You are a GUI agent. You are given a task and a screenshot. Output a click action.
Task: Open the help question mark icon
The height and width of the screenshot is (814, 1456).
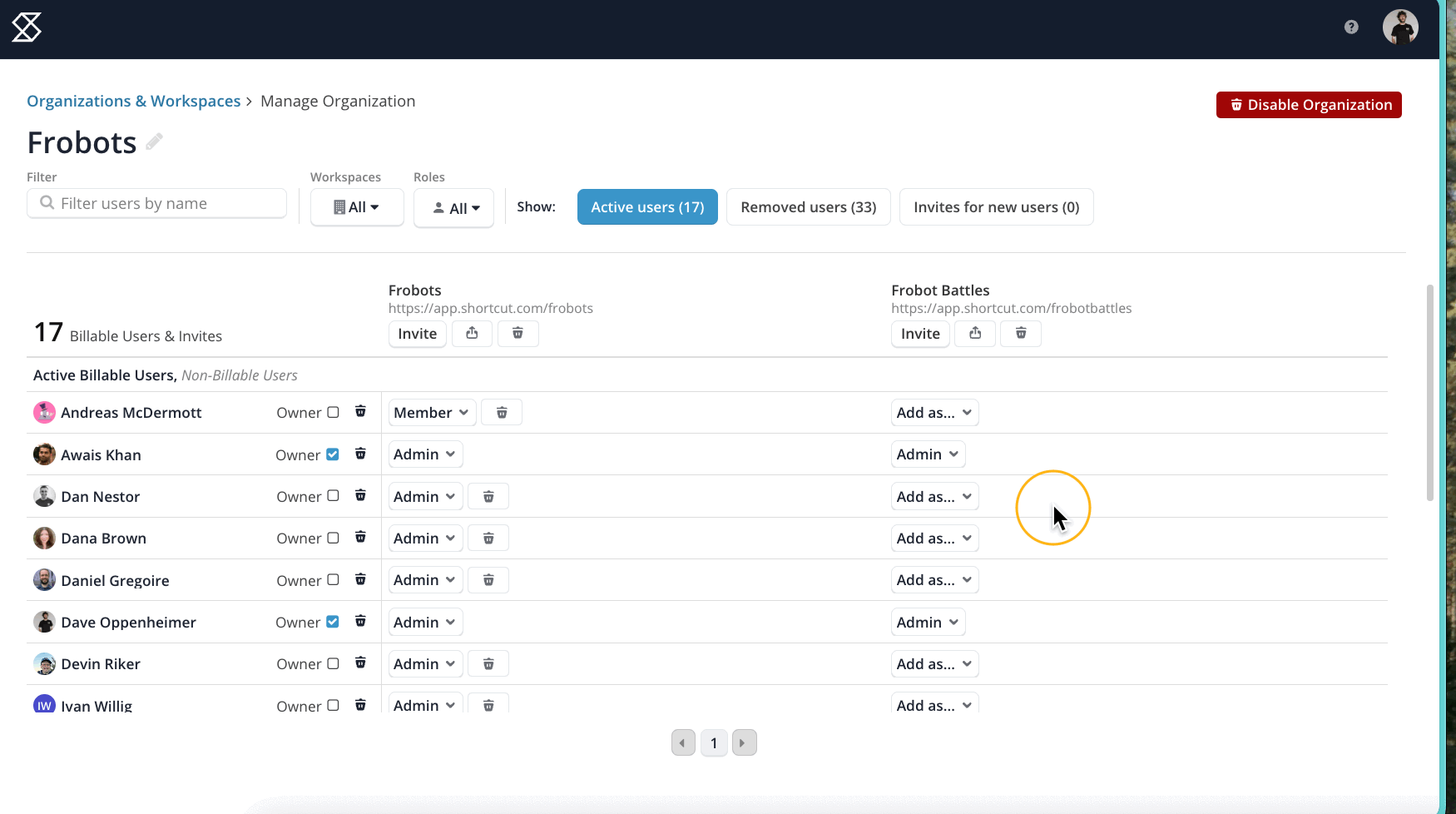coord(1351,27)
